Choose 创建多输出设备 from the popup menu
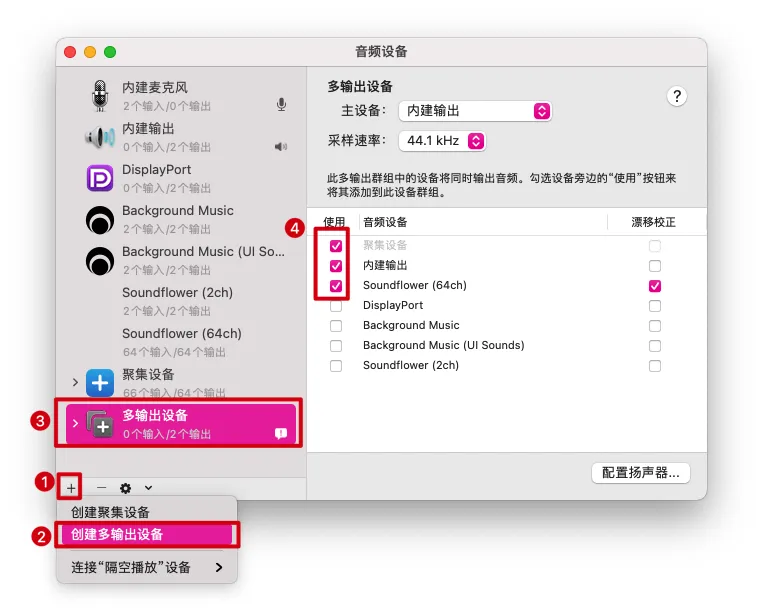The width and height of the screenshot is (763, 610). 147,535
